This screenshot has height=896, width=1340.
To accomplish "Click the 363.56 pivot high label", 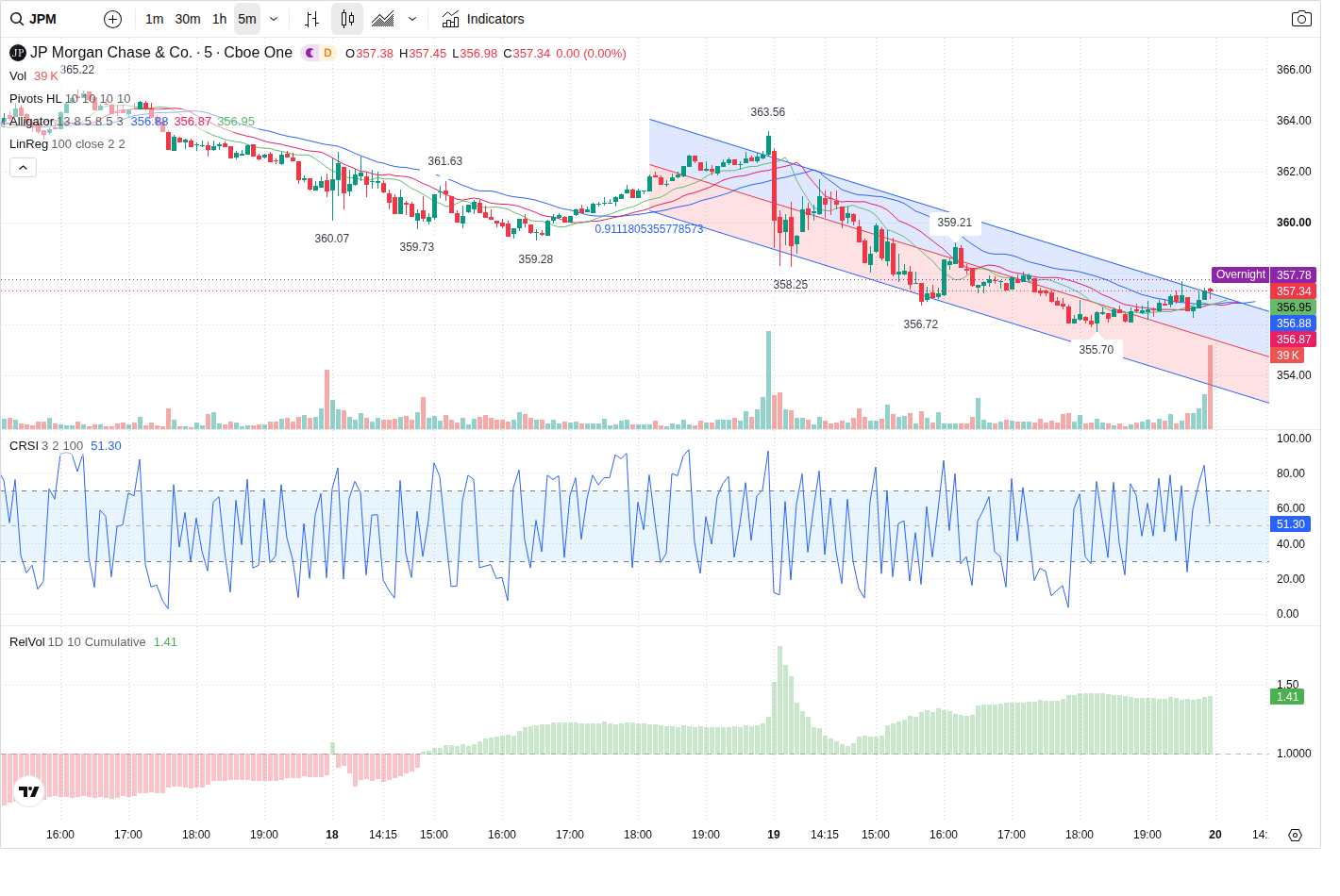I will pos(768,112).
